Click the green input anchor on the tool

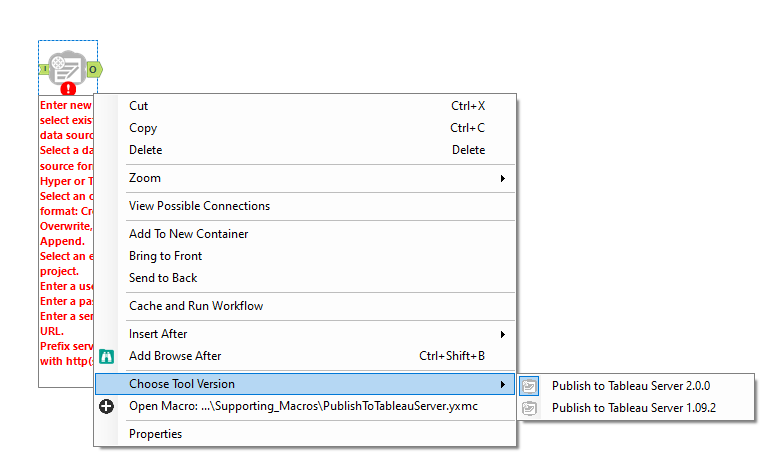pos(44,69)
